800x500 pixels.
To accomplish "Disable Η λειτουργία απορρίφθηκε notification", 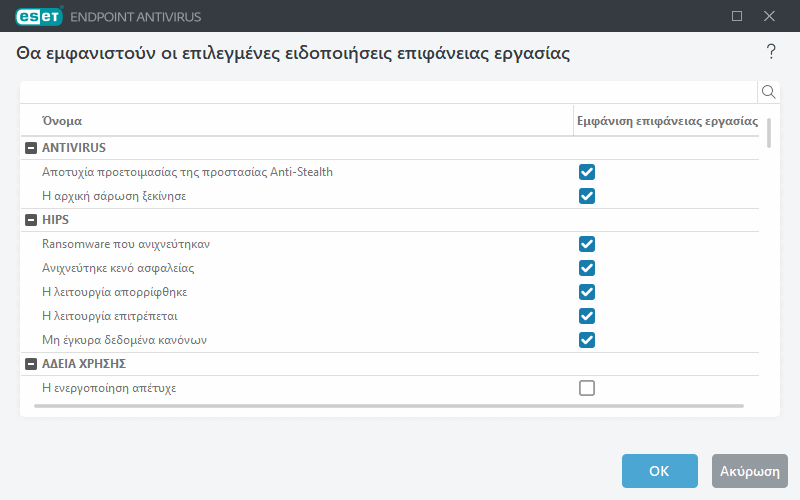I will (587, 292).
